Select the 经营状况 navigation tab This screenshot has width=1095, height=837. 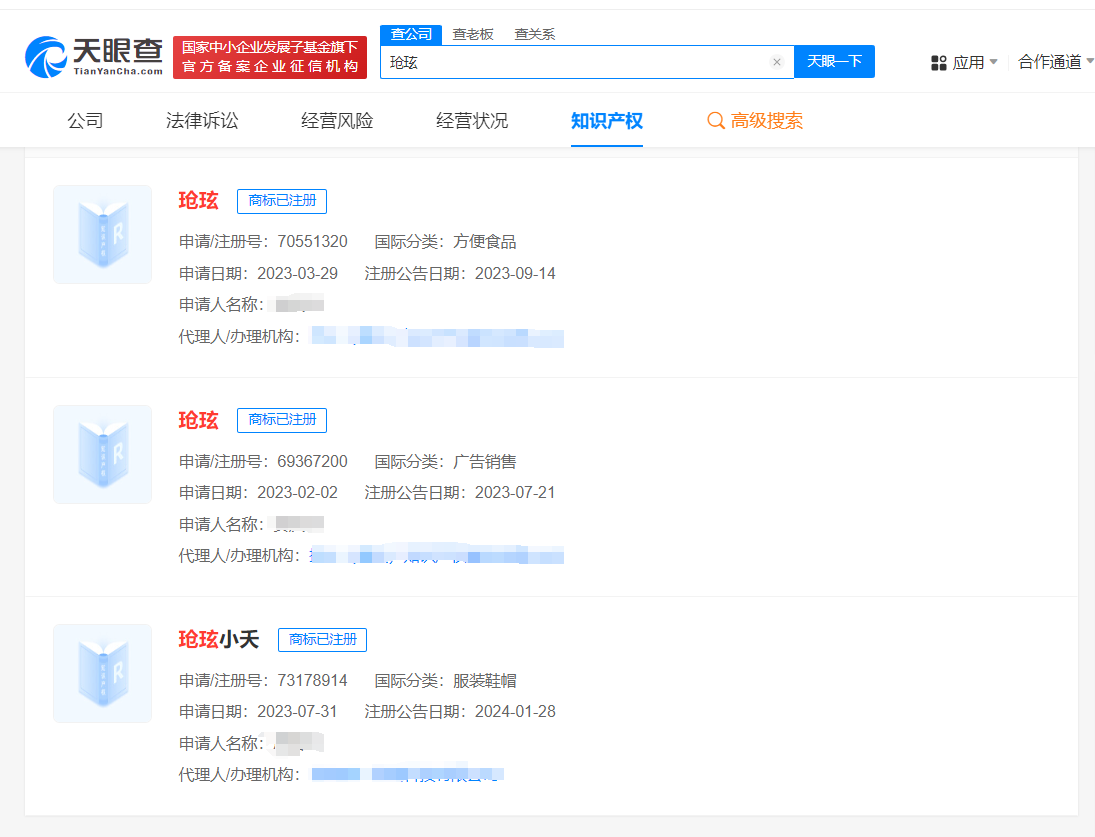point(471,119)
